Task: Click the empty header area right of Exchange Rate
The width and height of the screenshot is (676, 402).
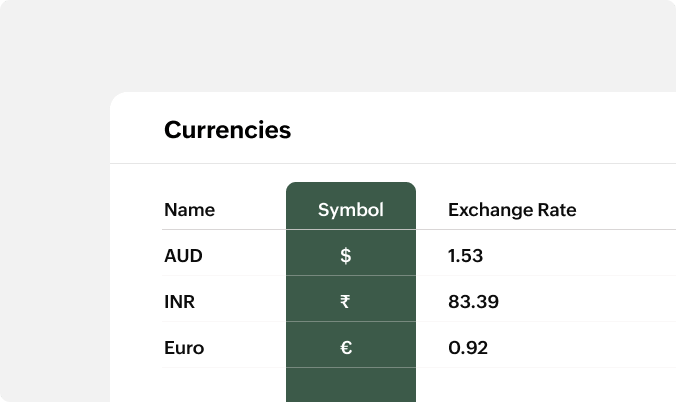Action: [x=630, y=210]
